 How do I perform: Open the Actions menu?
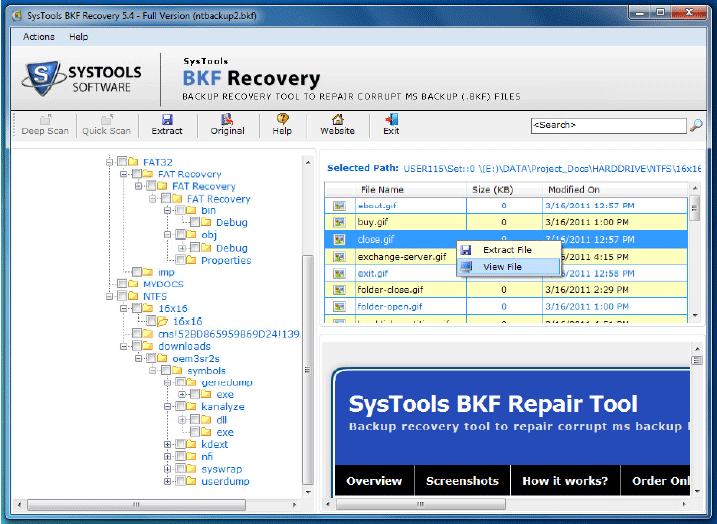[39, 37]
